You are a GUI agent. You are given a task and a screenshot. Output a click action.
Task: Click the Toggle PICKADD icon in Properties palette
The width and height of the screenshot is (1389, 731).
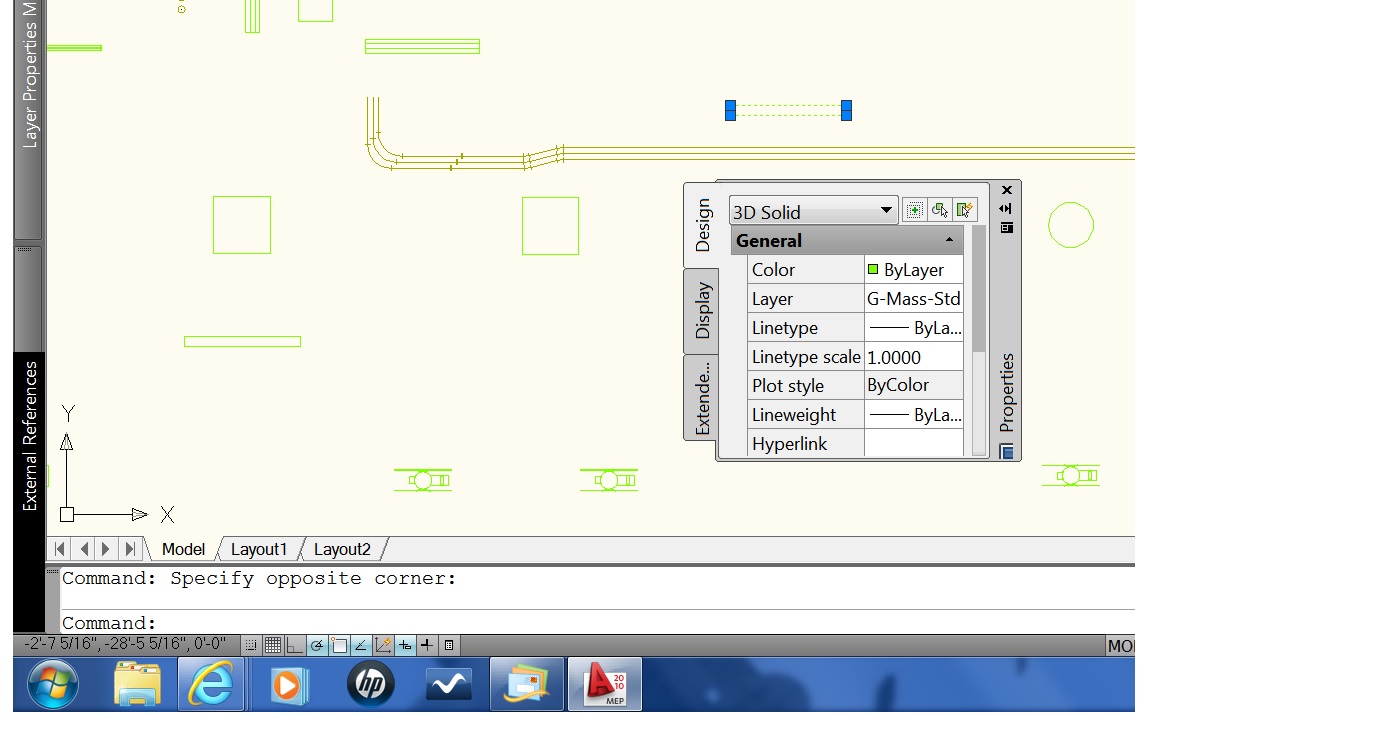pos(914,210)
